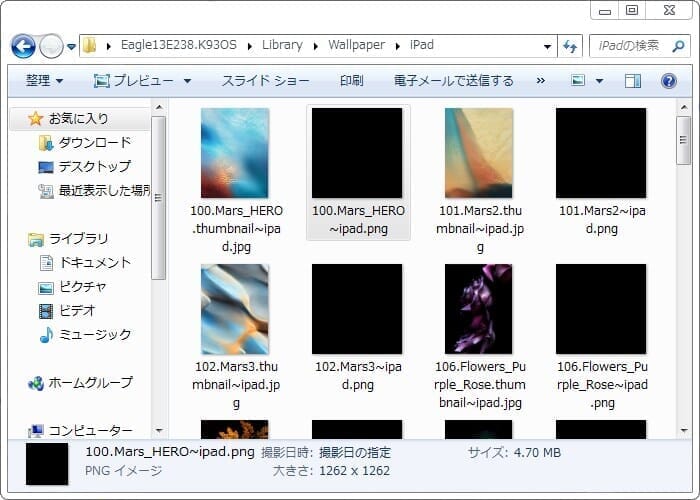Open the プレビュー dropdown arrow

(x=188, y=81)
